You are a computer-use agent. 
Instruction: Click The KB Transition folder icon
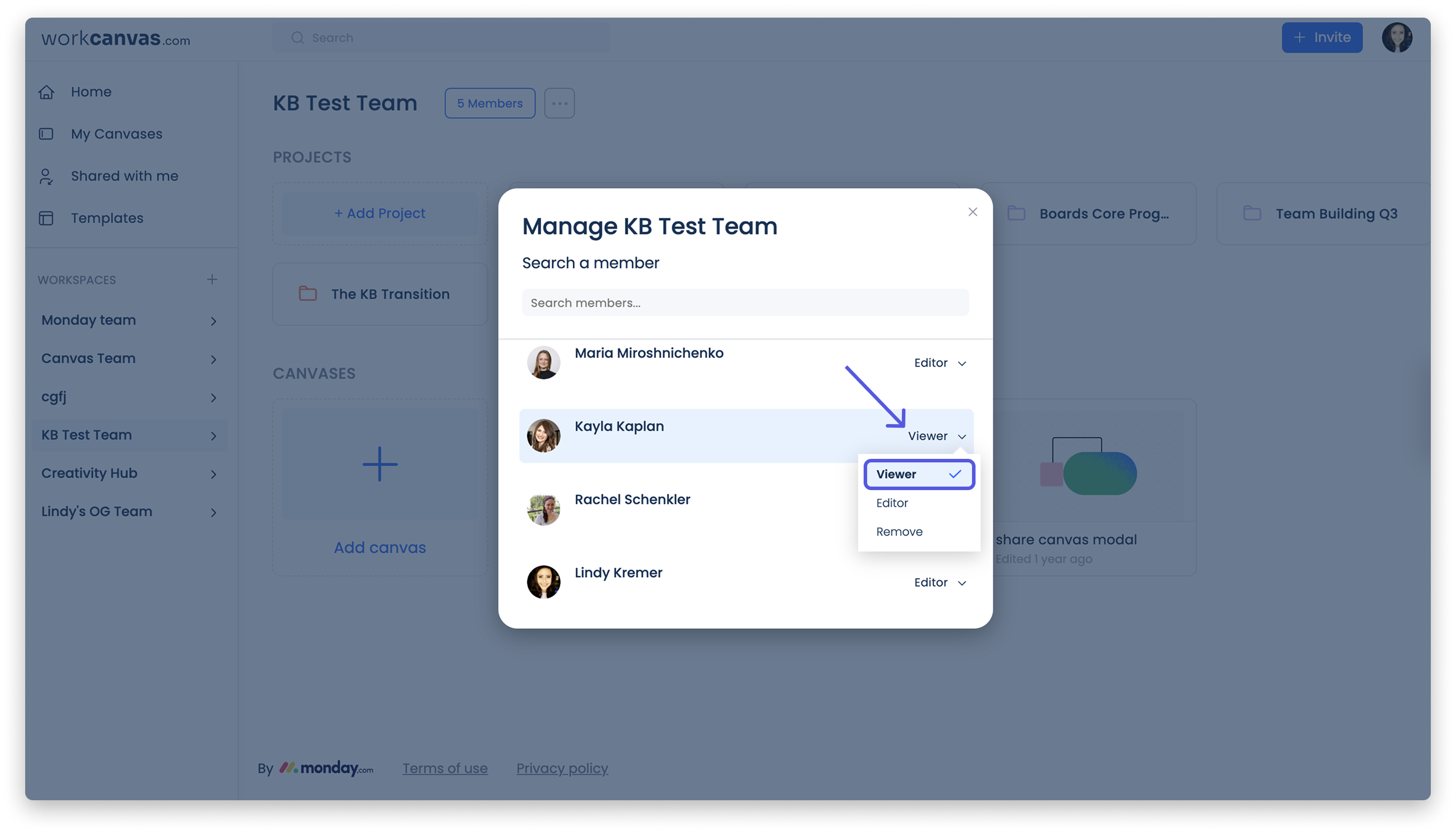point(308,293)
